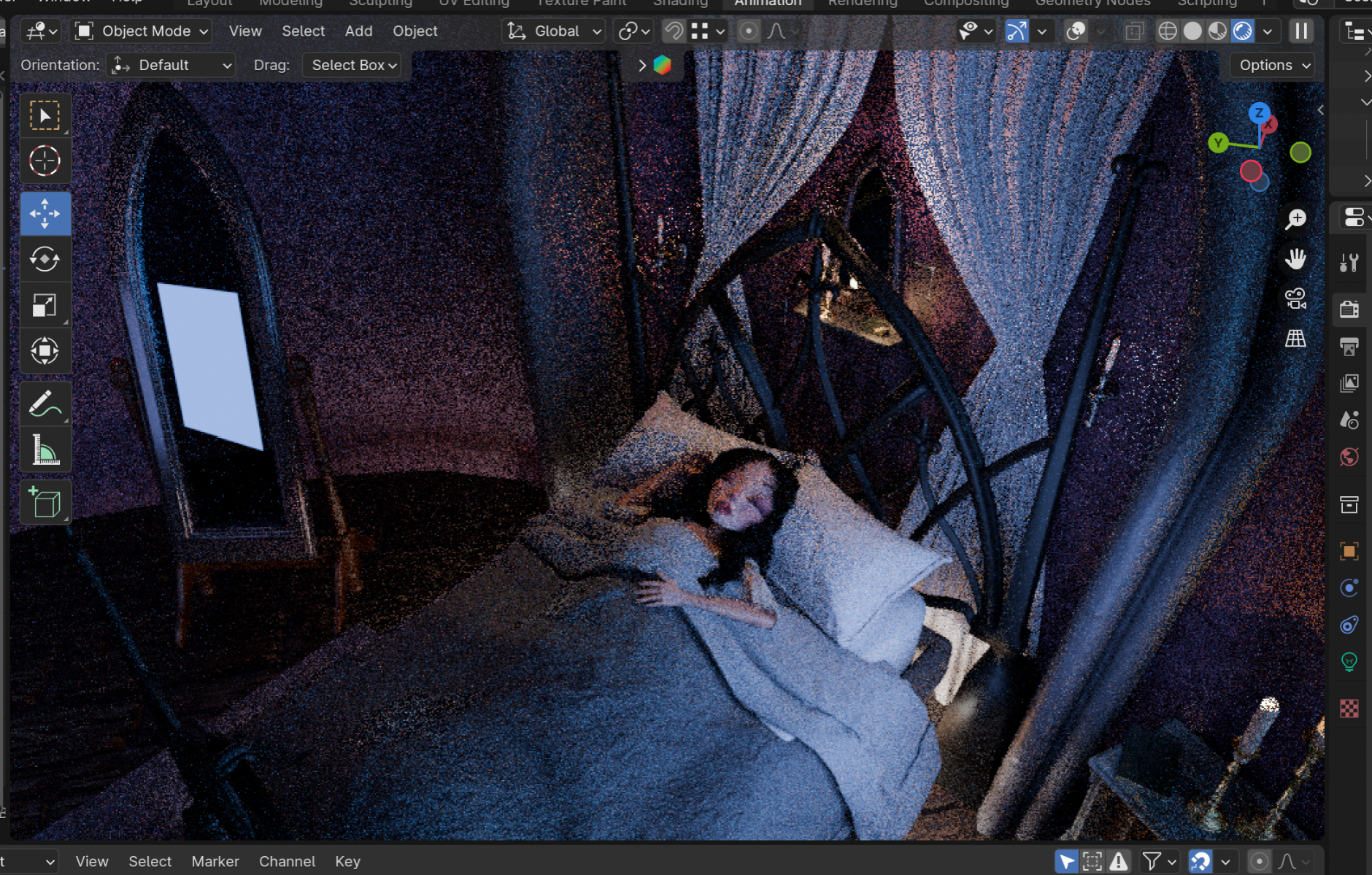Toggle gizmo visibility in viewport header
The width and height of the screenshot is (1372, 875).
coord(1017,31)
